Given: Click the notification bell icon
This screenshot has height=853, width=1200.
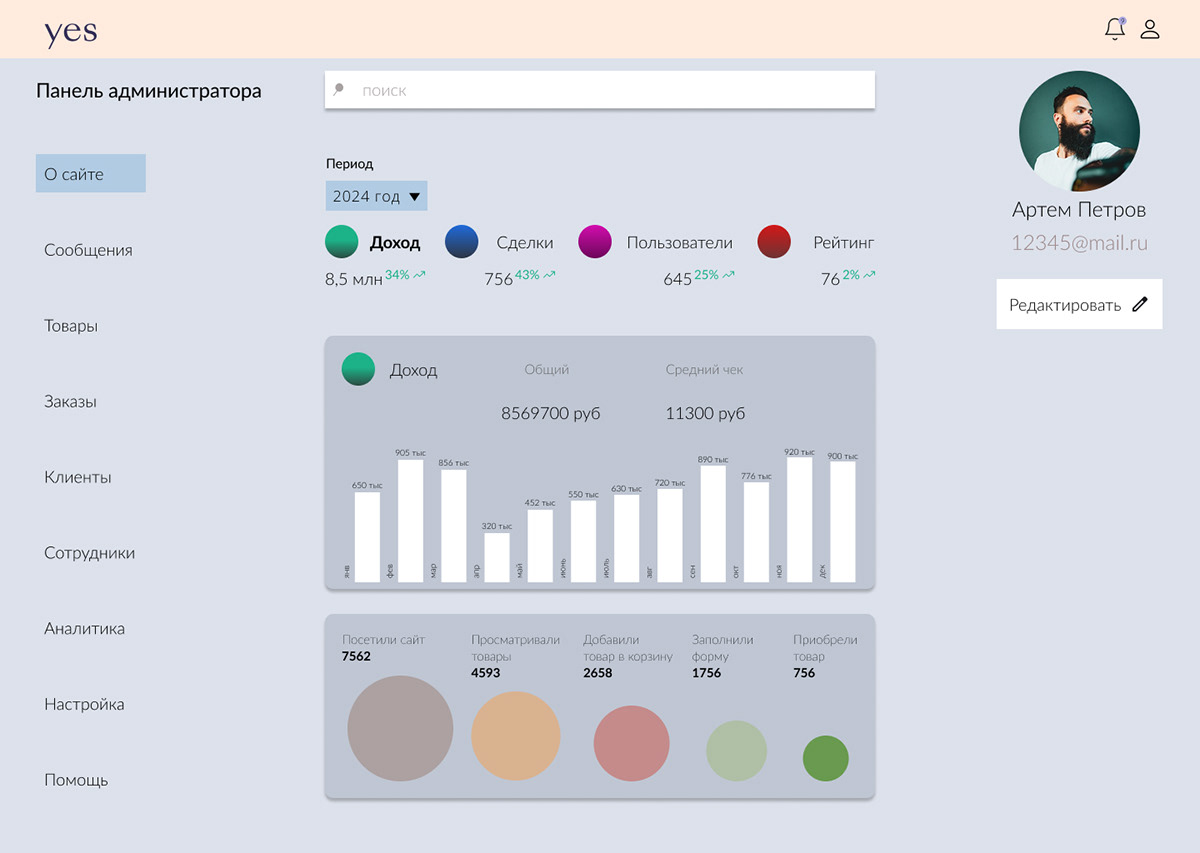Looking at the screenshot, I should [x=1114, y=29].
